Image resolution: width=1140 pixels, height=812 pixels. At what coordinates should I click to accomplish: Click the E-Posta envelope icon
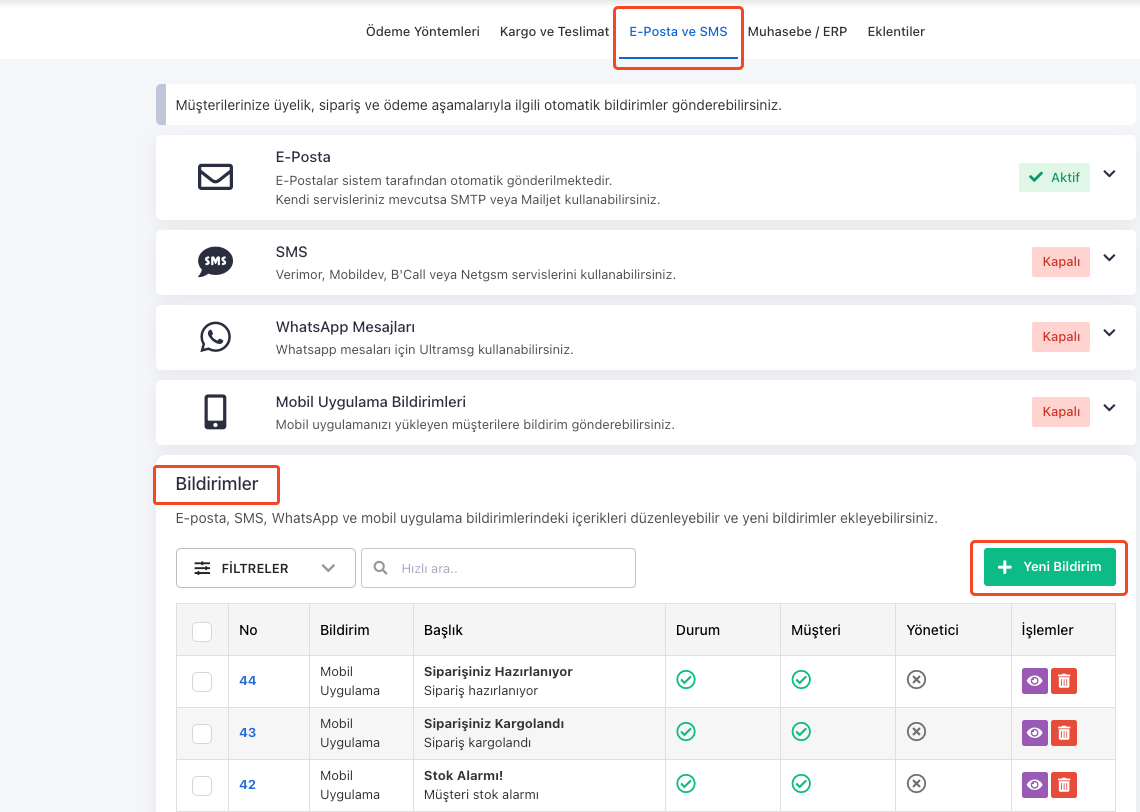(215, 177)
